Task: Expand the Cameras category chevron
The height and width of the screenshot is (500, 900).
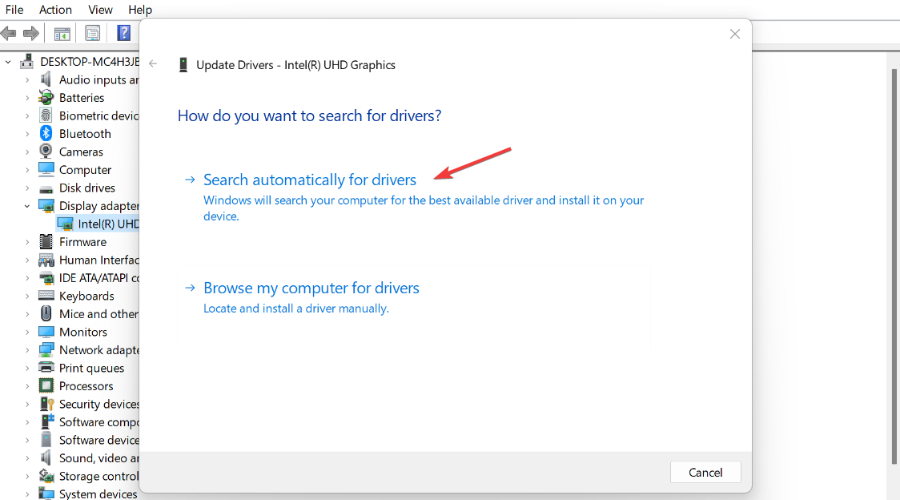Action: 27,152
